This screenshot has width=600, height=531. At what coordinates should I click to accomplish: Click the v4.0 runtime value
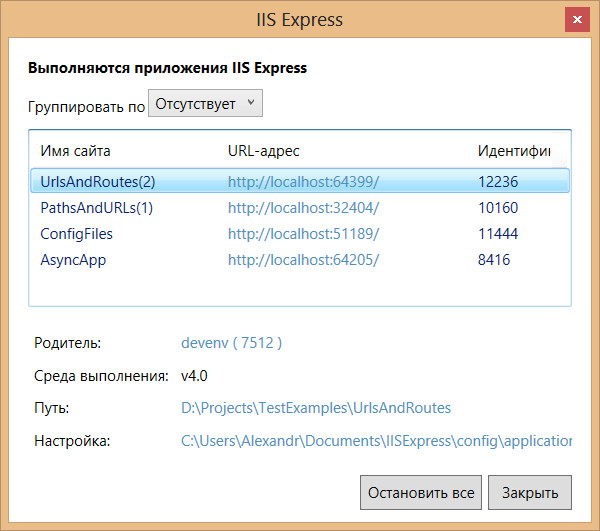[194, 376]
